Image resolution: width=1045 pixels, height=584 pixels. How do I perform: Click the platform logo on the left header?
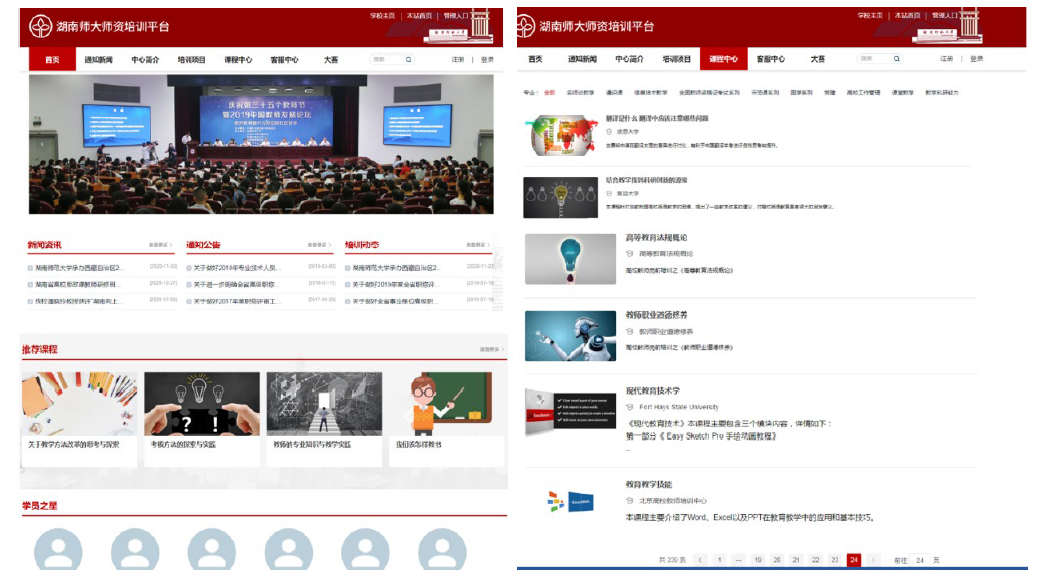tap(41, 27)
